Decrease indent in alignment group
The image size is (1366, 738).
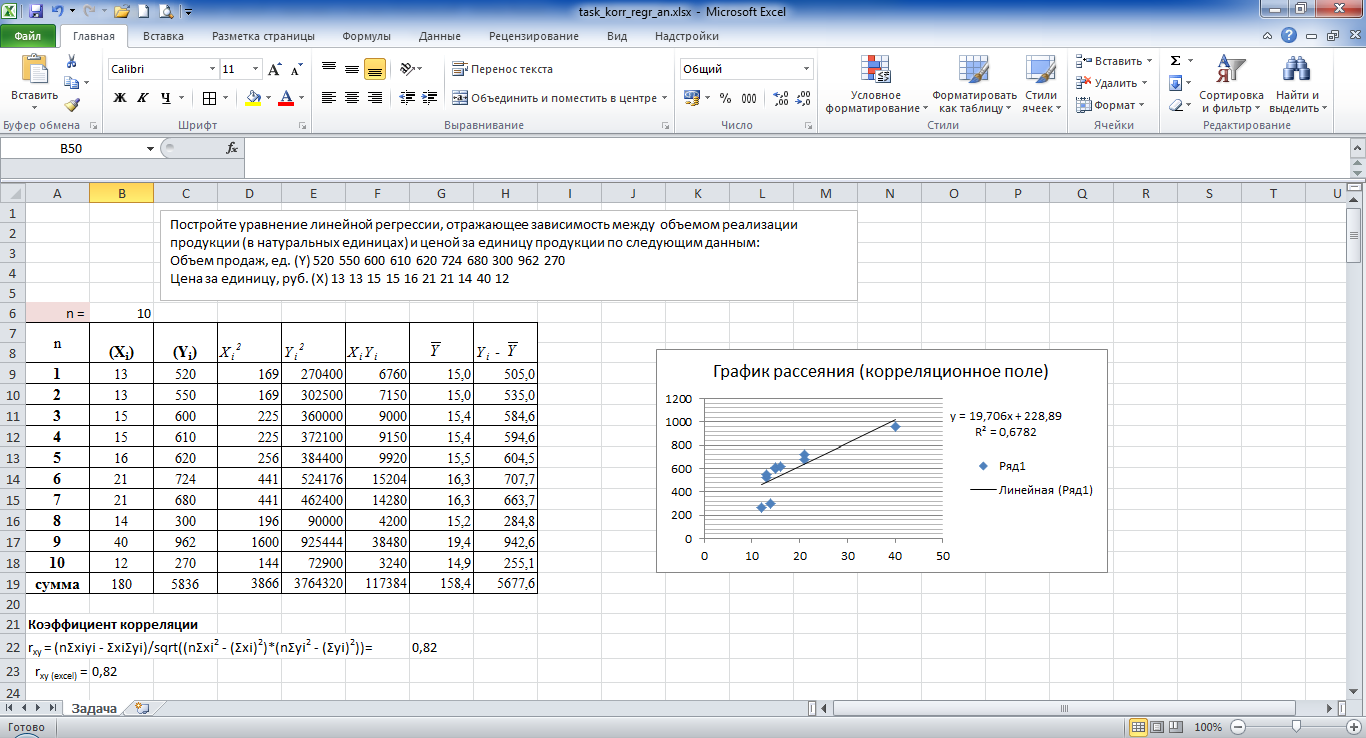405,98
